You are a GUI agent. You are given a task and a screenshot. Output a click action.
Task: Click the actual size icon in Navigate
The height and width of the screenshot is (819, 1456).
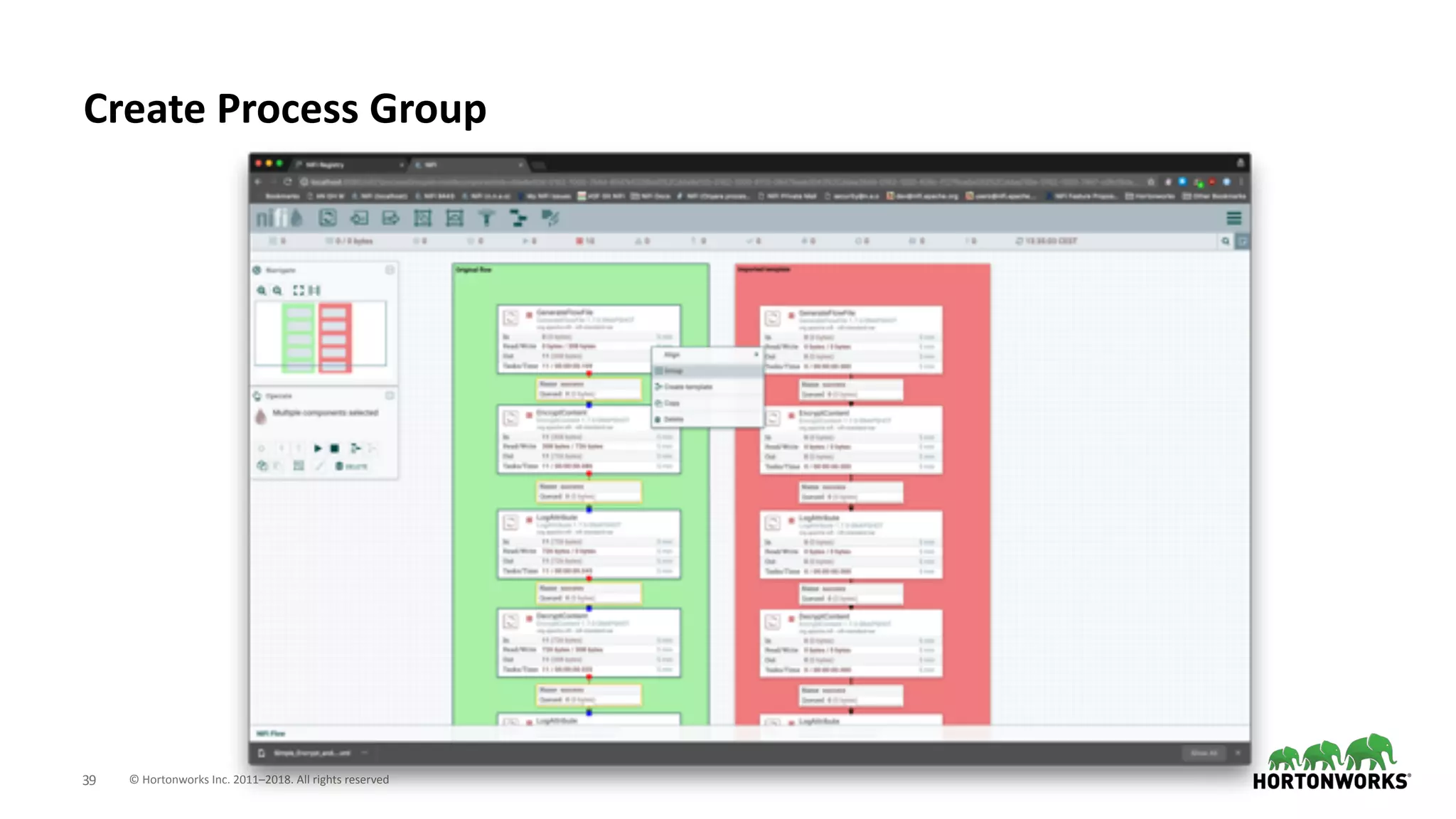pos(315,290)
